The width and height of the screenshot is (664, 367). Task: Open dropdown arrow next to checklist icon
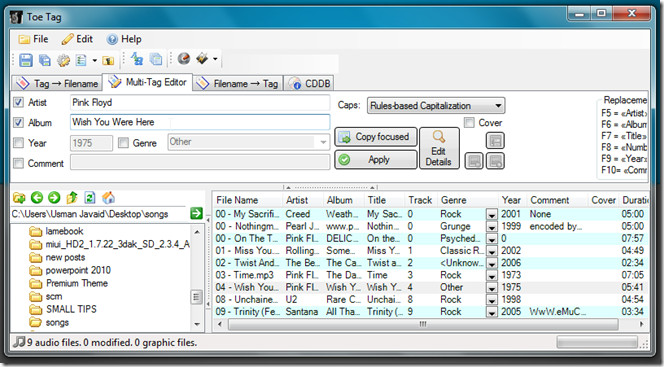pyautogui.click(x=94, y=61)
